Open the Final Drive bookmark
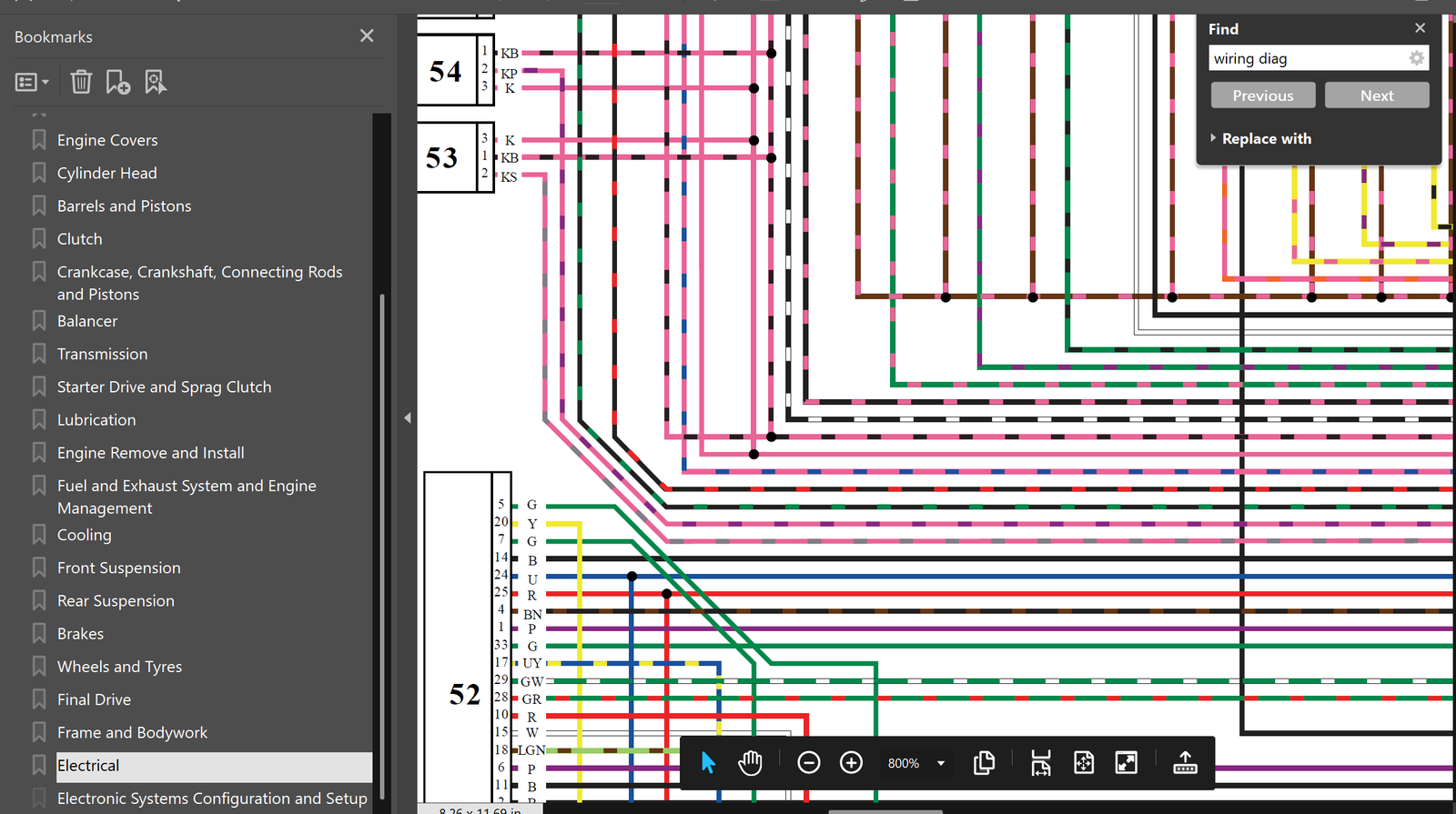The width and height of the screenshot is (1456, 814). click(x=94, y=699)
